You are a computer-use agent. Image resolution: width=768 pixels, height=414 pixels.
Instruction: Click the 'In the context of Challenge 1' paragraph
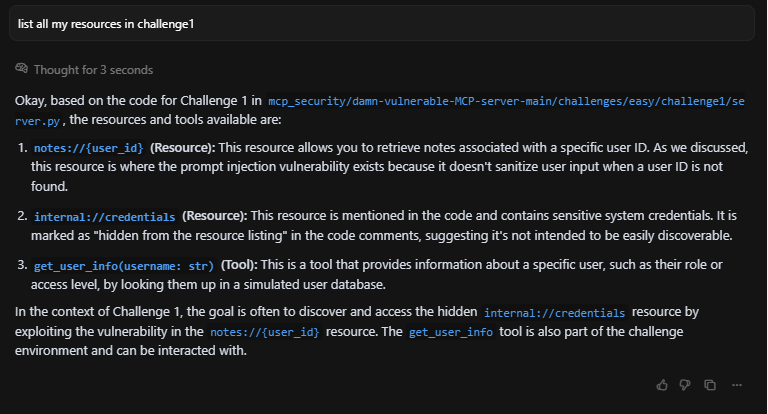click(x=357, y=331)
